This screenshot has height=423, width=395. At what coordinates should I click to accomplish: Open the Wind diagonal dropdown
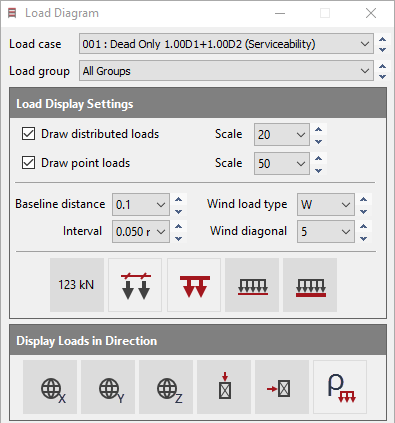pyautogui.click(x=326, y=231)
